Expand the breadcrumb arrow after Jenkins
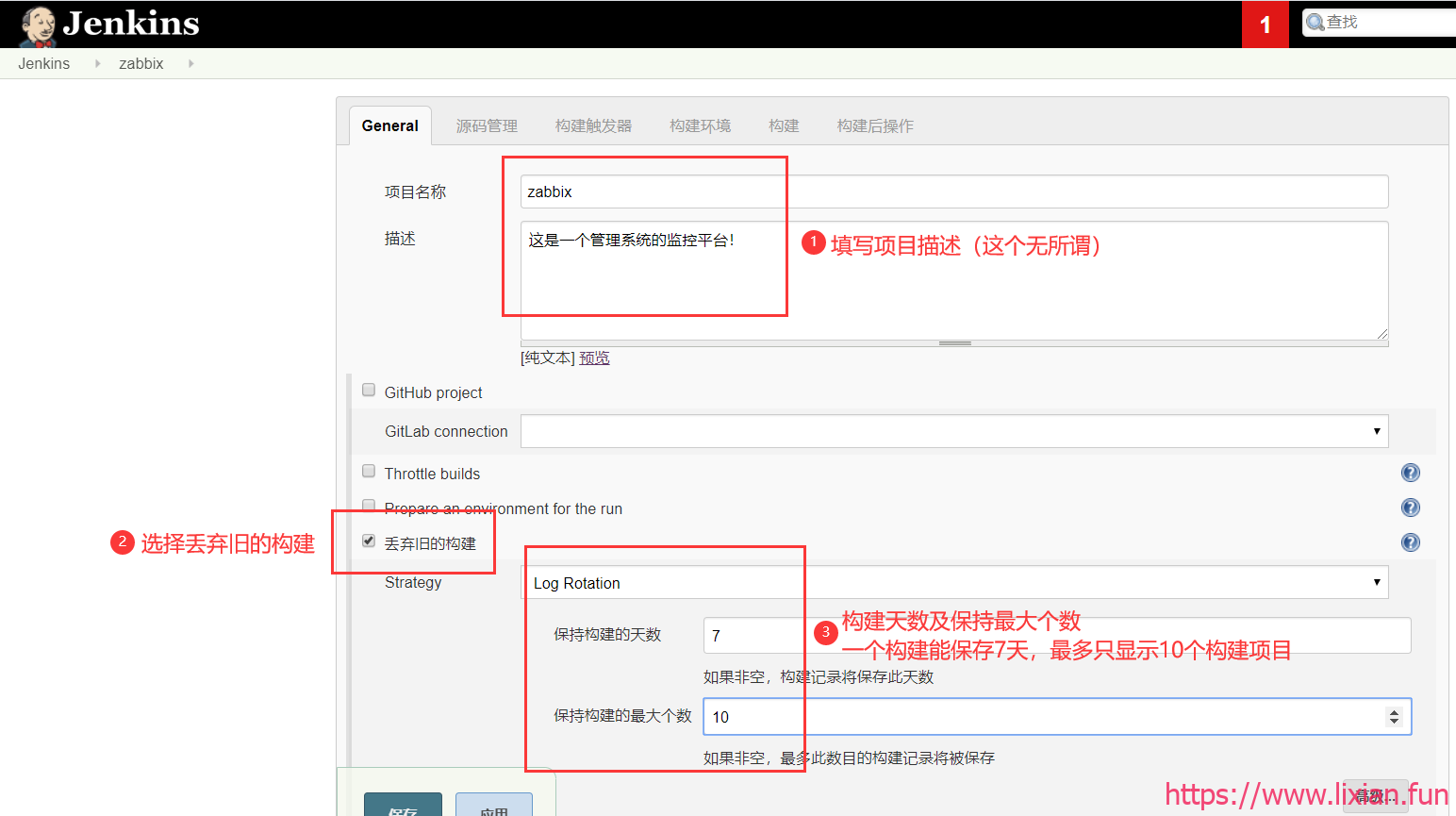The height and width of the screenshot is (816, 1456). [97, 63]
